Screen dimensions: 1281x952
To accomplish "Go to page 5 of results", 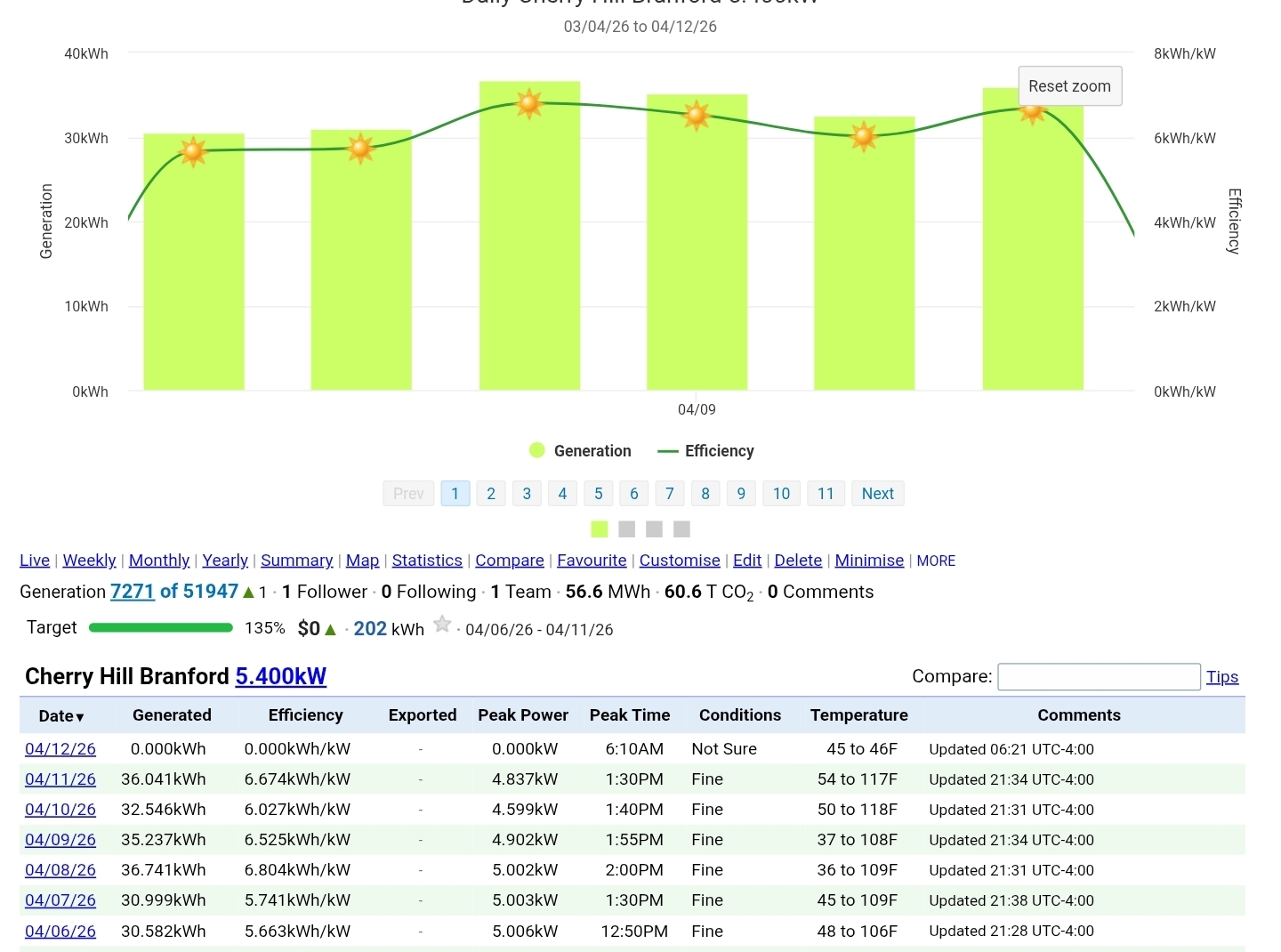I will [598, 494].
